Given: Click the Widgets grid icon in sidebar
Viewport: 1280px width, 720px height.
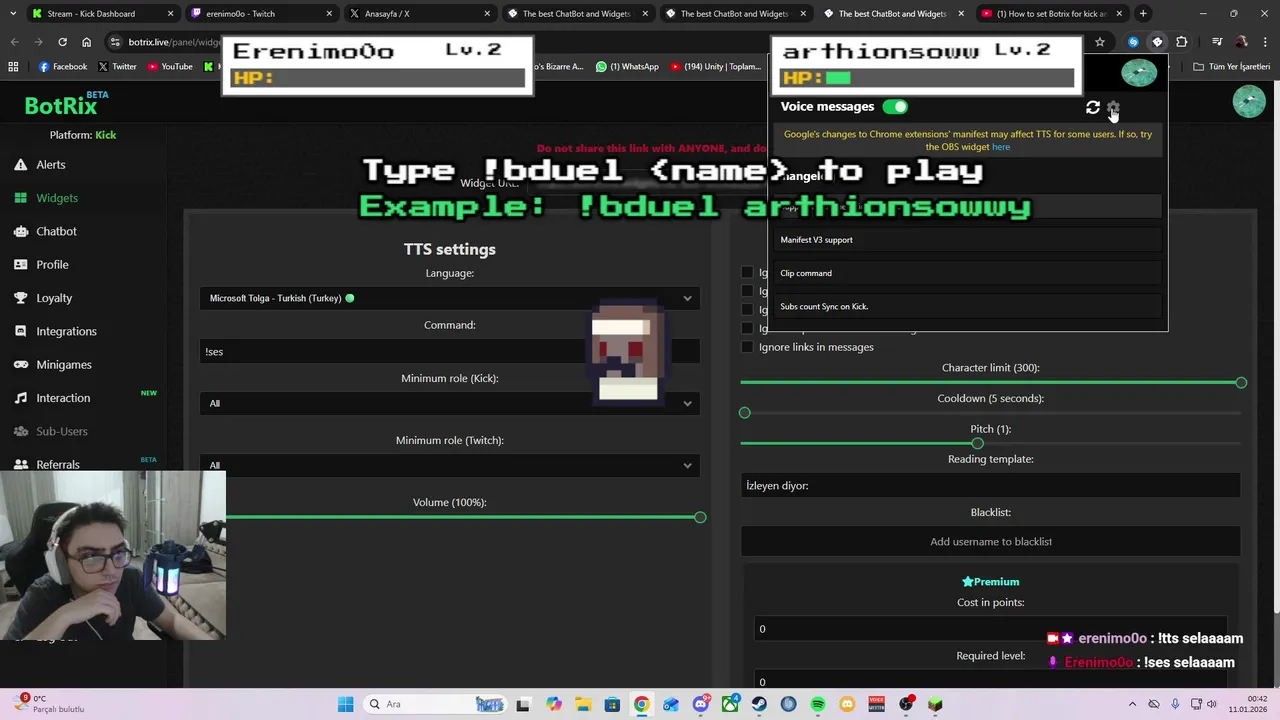Looking at the screenshot, I should pyautogui.click(x=21, y=198).
